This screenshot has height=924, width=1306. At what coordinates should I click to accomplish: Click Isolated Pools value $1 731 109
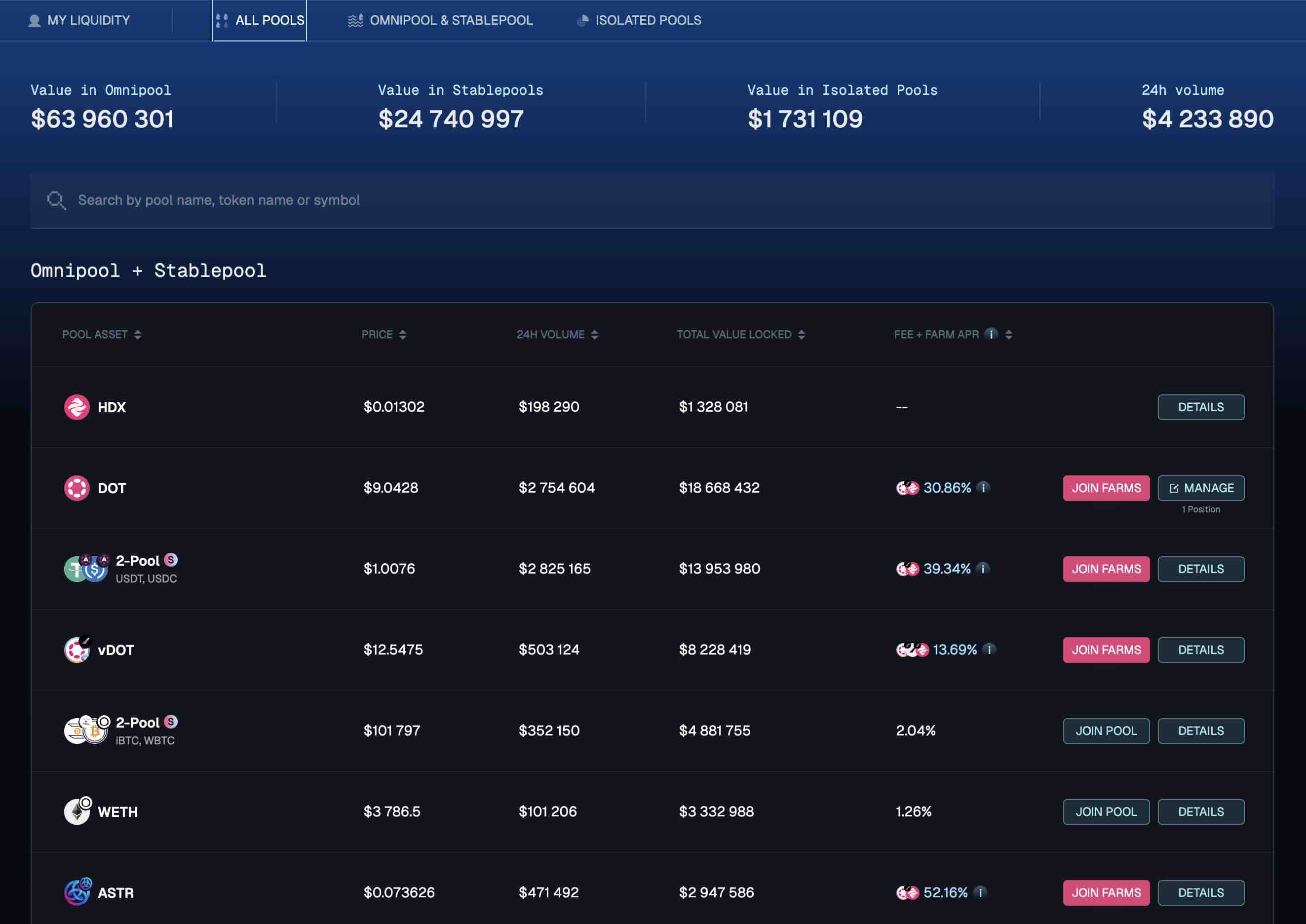pyautogui.click(x=805, y=119)
